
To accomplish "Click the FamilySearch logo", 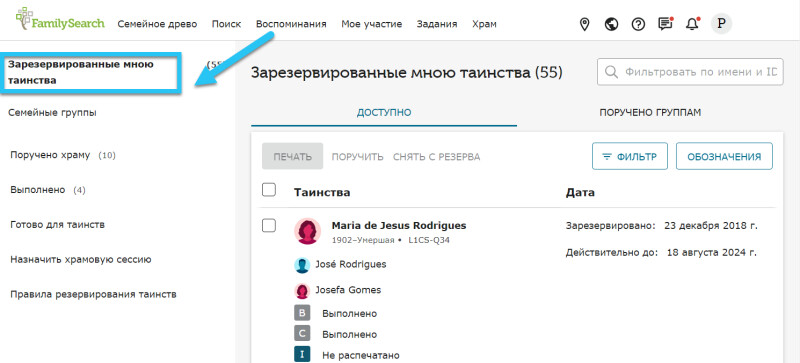I will click(60, 19).
